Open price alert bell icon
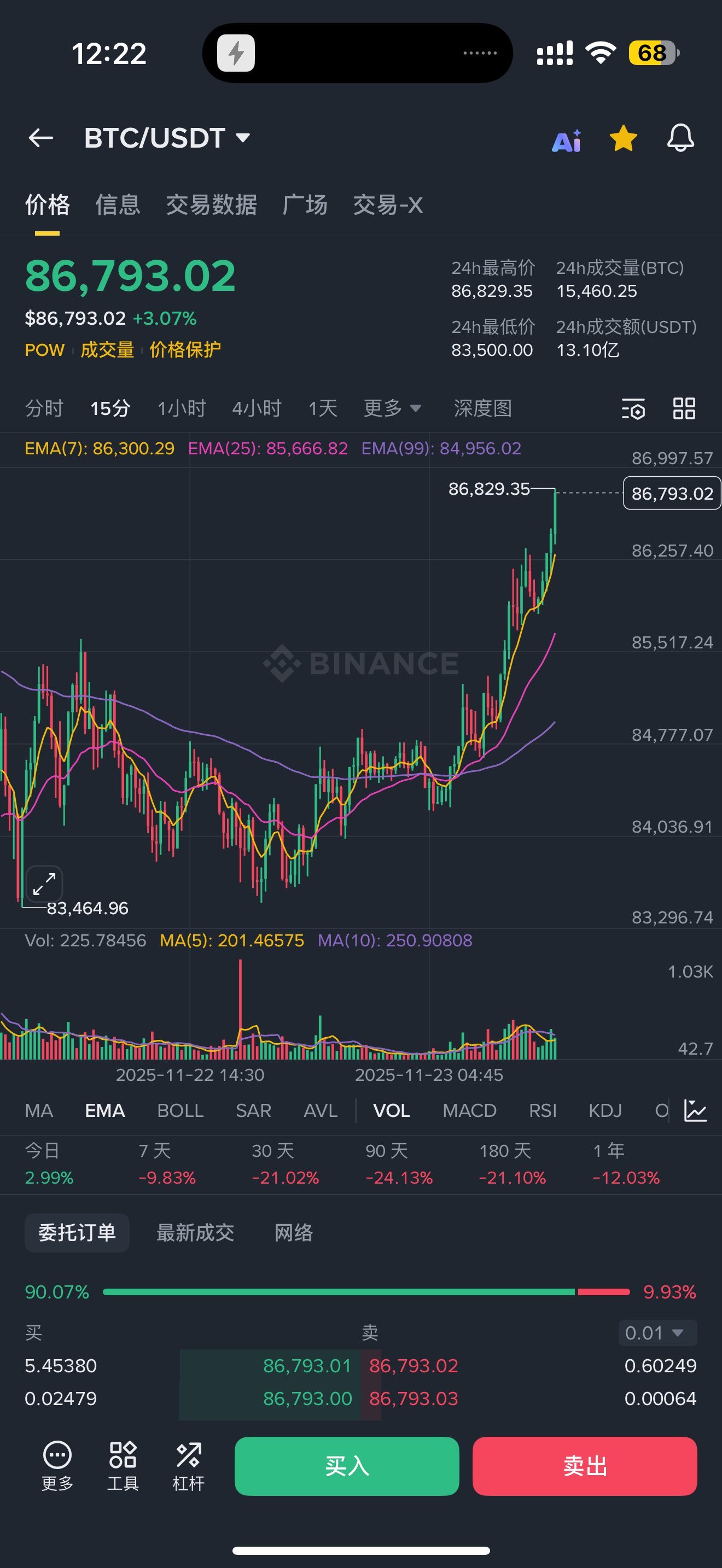722x1568 pixels. coord(680,138)
